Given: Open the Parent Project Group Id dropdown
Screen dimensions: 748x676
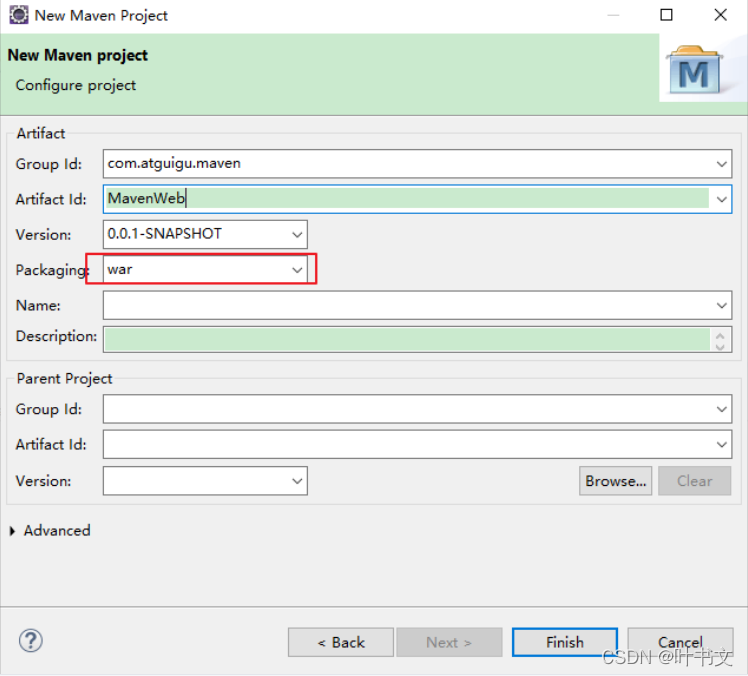Looking at the screenshot, I should coord(721,409).
